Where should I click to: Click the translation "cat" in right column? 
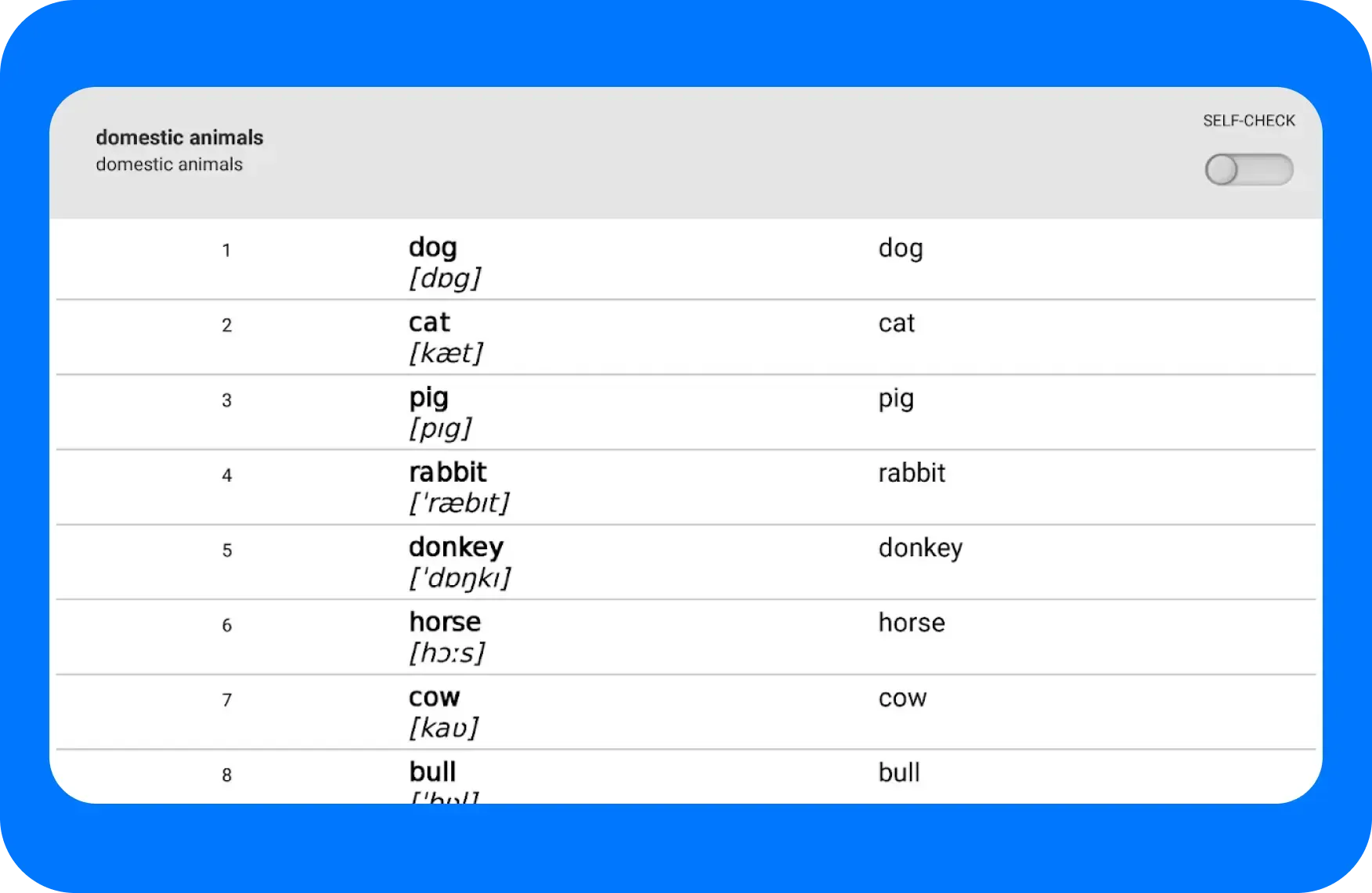(896, 324)
